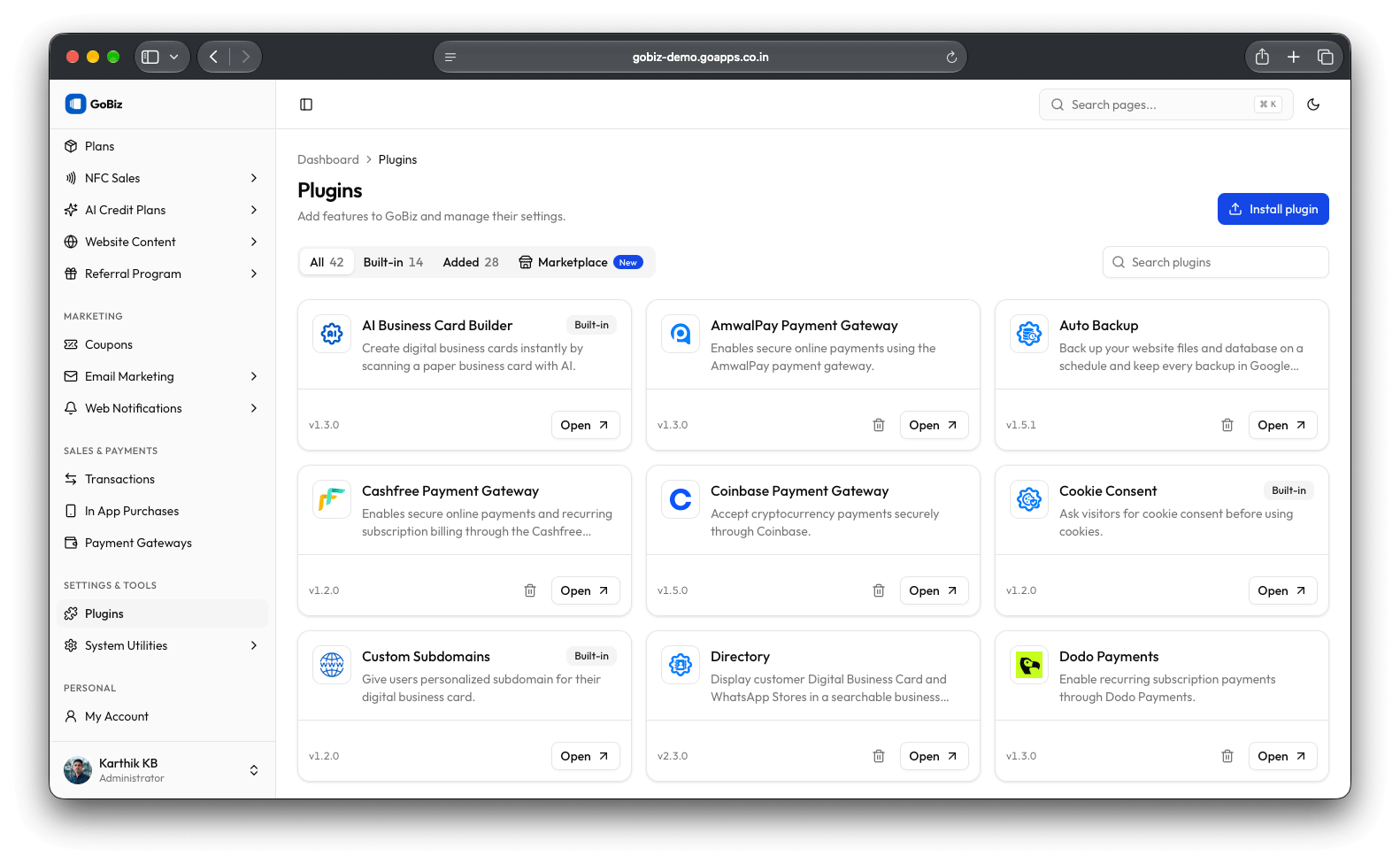Delete the Coinbase Payment Gateway plugin

tap(879, 590)
